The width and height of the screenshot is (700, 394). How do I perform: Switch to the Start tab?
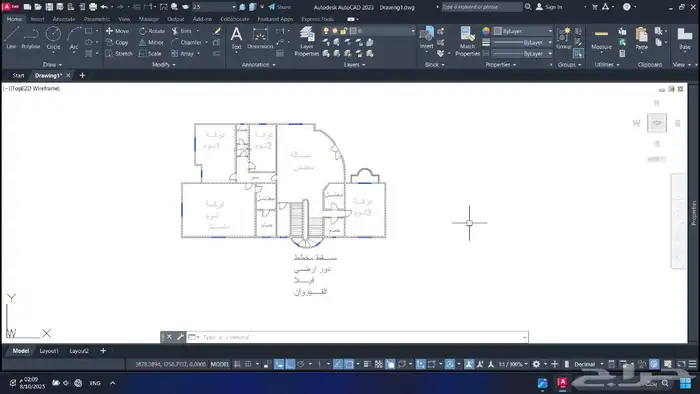18,75
